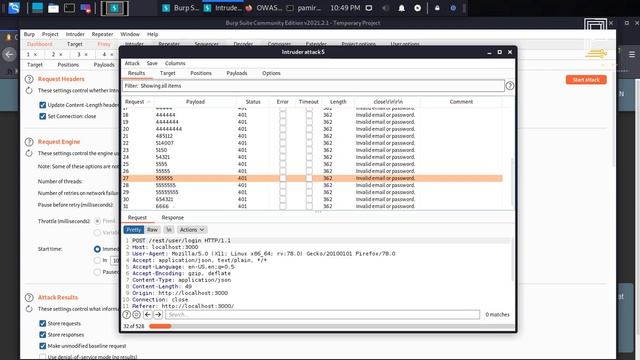Close intruder tab number 1
This screenshot has width=640, height=360.
(x=36, y=54)
